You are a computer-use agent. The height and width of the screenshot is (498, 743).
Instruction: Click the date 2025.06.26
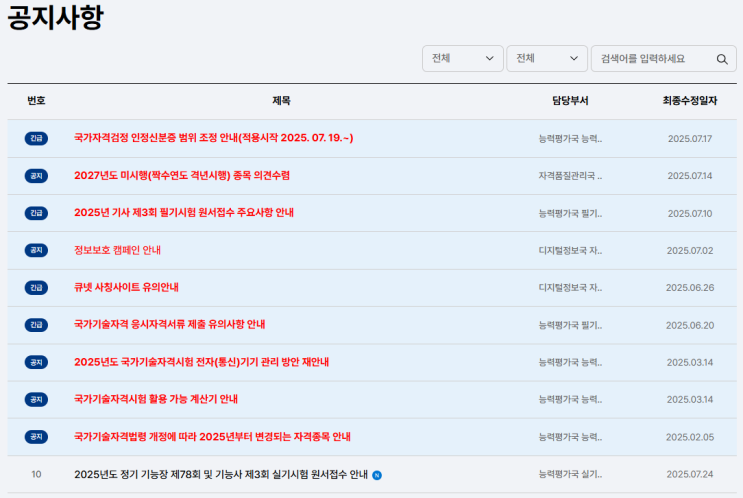[x=690, y=288]
